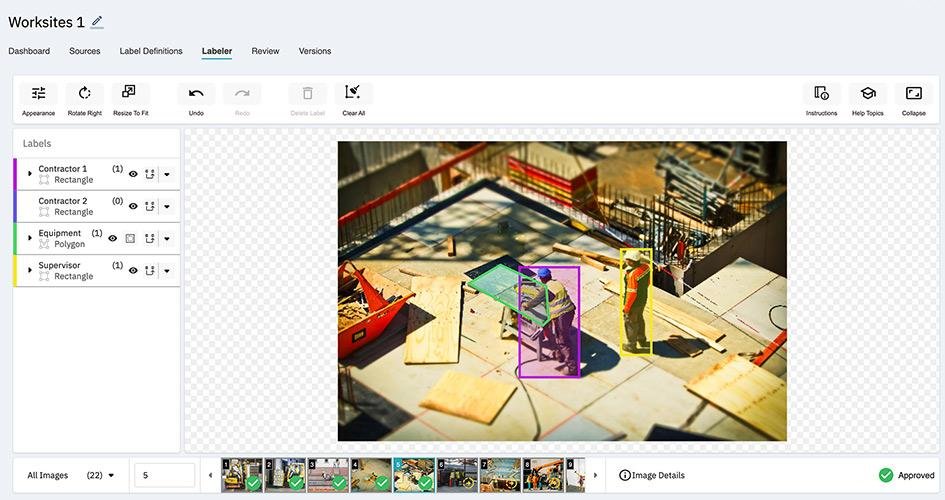Viewport: 945px width, 500px height.
Task: Open Help Topics
Action: click(x=867, y=95)
